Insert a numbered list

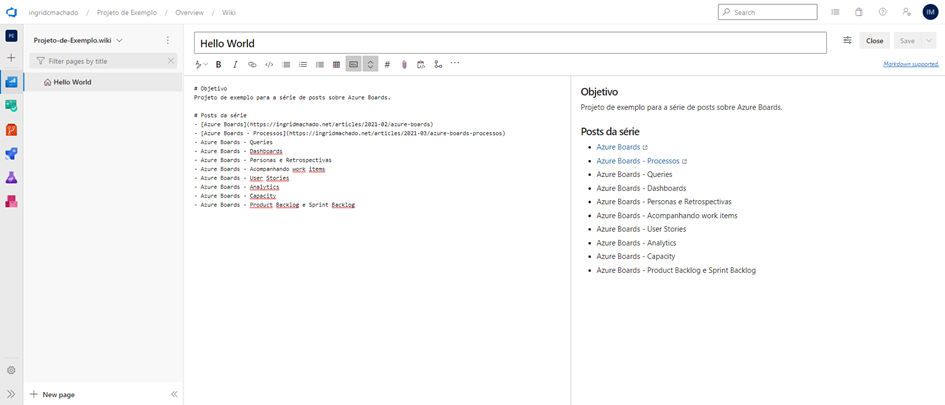(x=303, y=64)
